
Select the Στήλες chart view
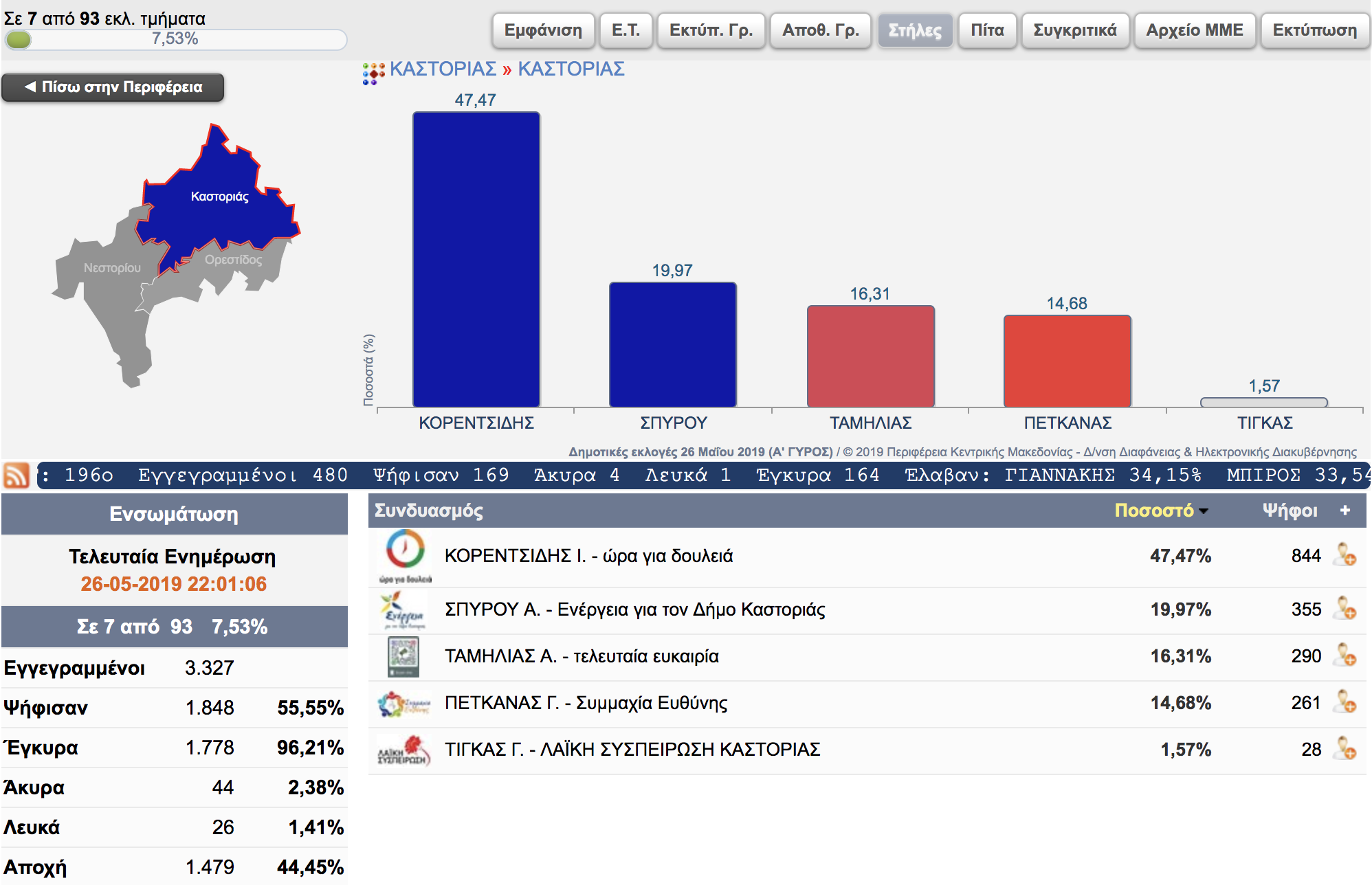[915, 30]
